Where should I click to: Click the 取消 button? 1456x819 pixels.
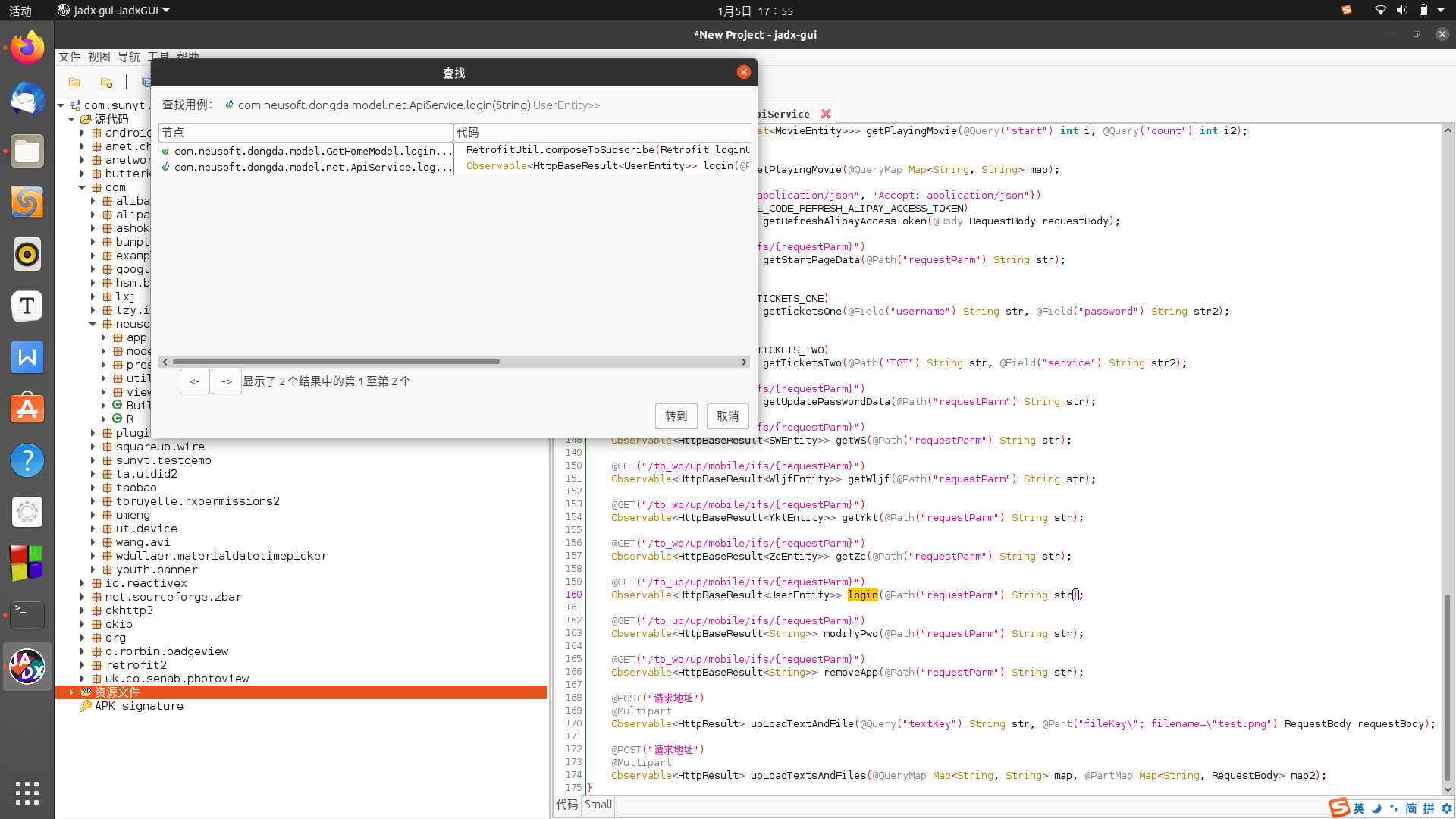(727, 416)
